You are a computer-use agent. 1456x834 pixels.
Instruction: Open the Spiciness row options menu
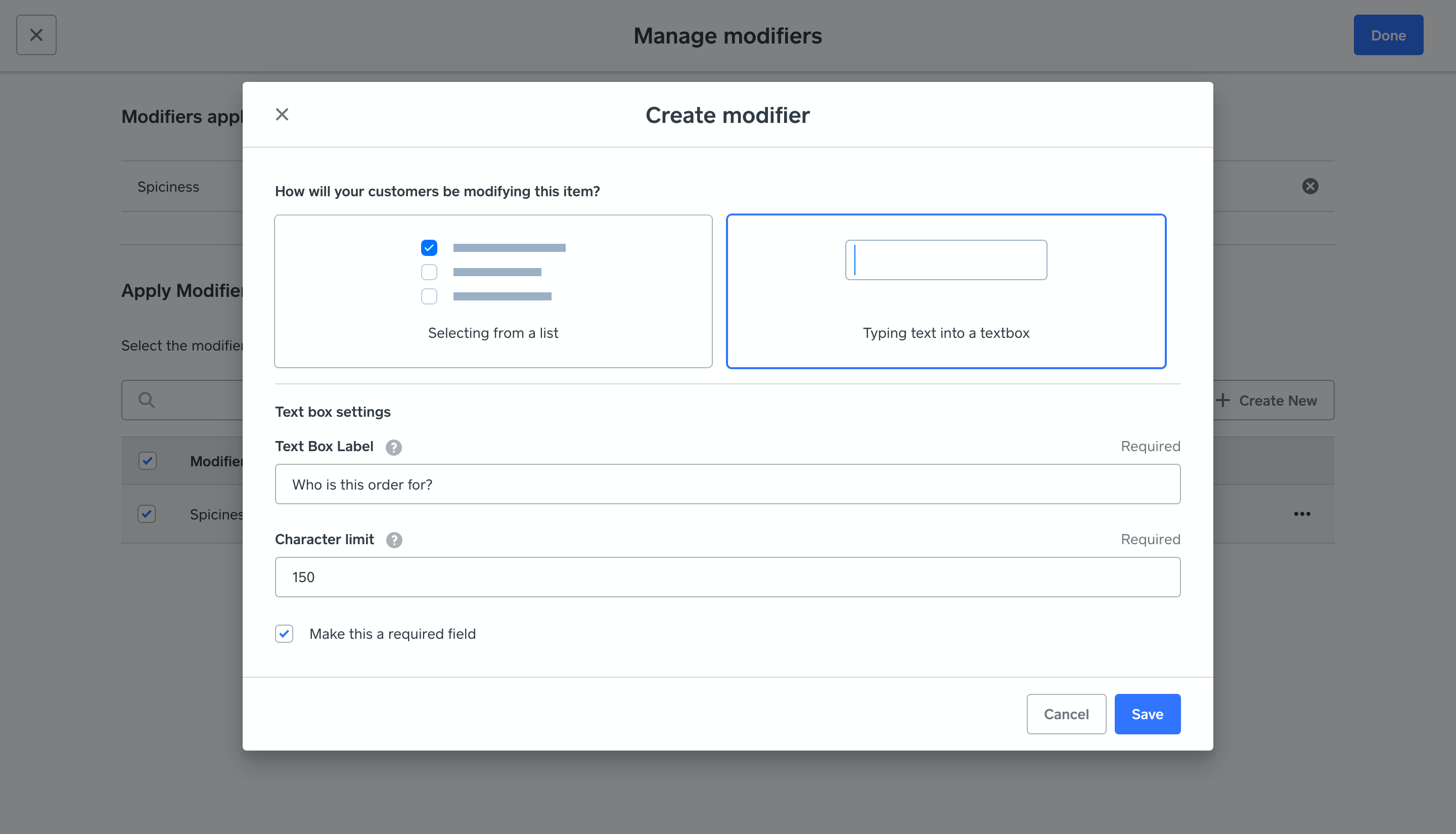tap(1302, 514)
